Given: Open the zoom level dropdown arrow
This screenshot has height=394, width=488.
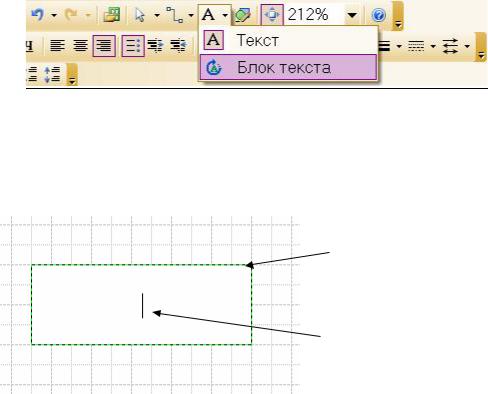Looking at the screenshot, I should pos(352,15).
